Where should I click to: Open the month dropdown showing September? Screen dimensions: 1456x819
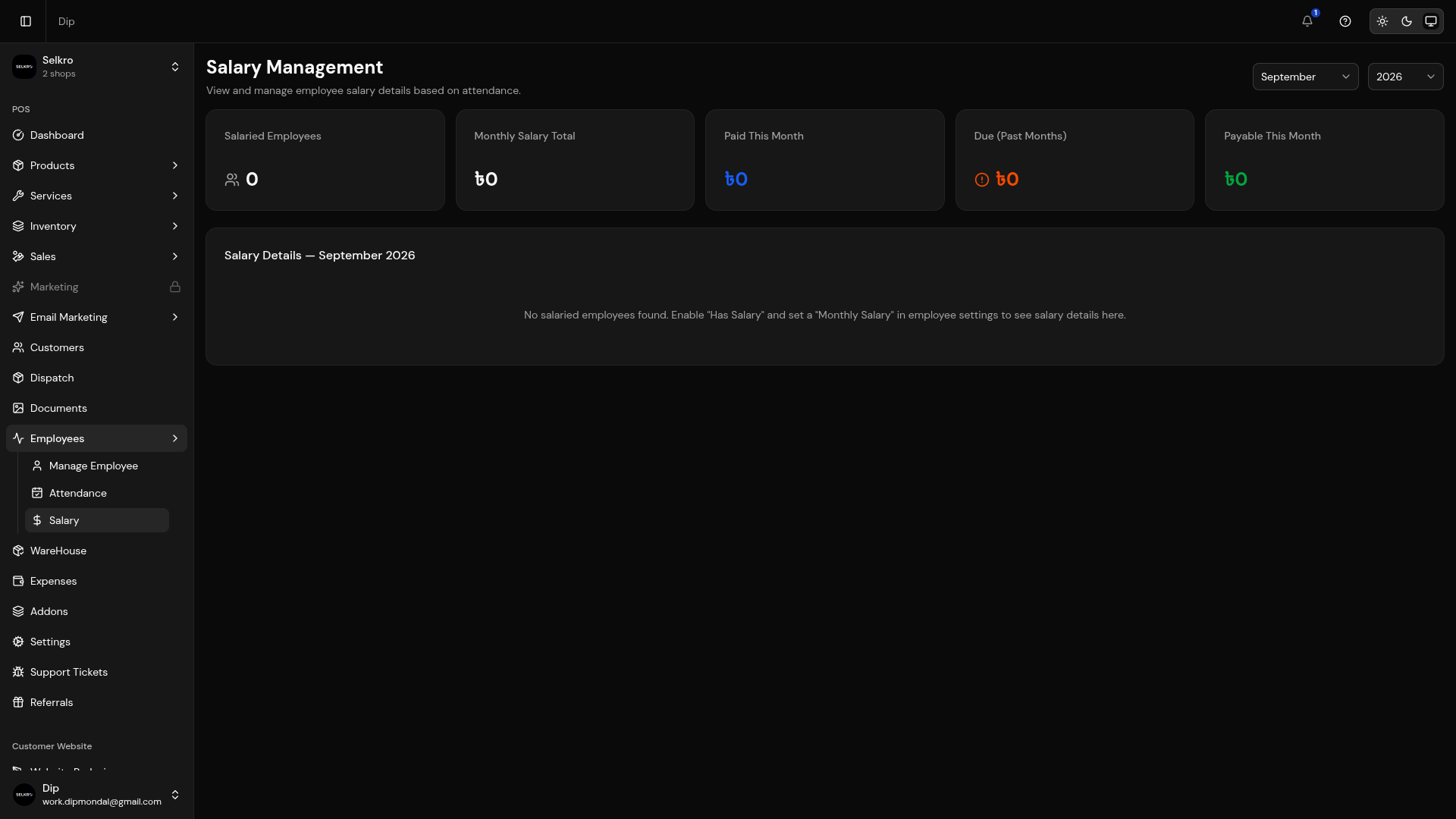coord(1305,77)
